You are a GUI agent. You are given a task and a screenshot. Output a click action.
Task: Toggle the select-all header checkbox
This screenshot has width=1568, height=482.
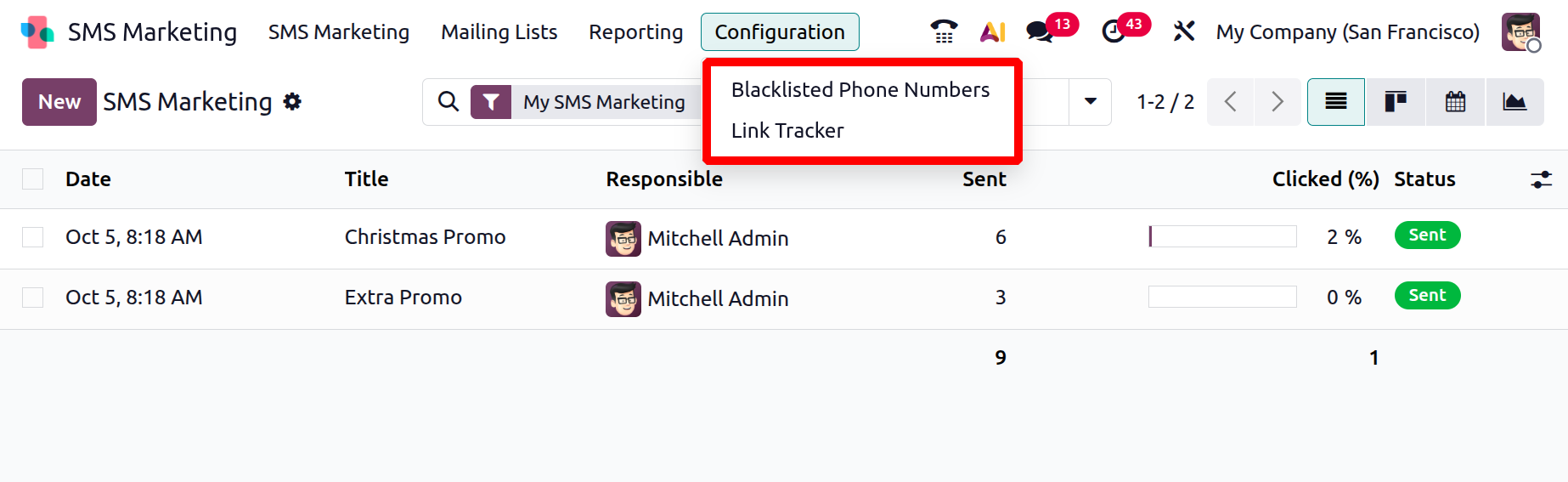click(x=33, y=179)
